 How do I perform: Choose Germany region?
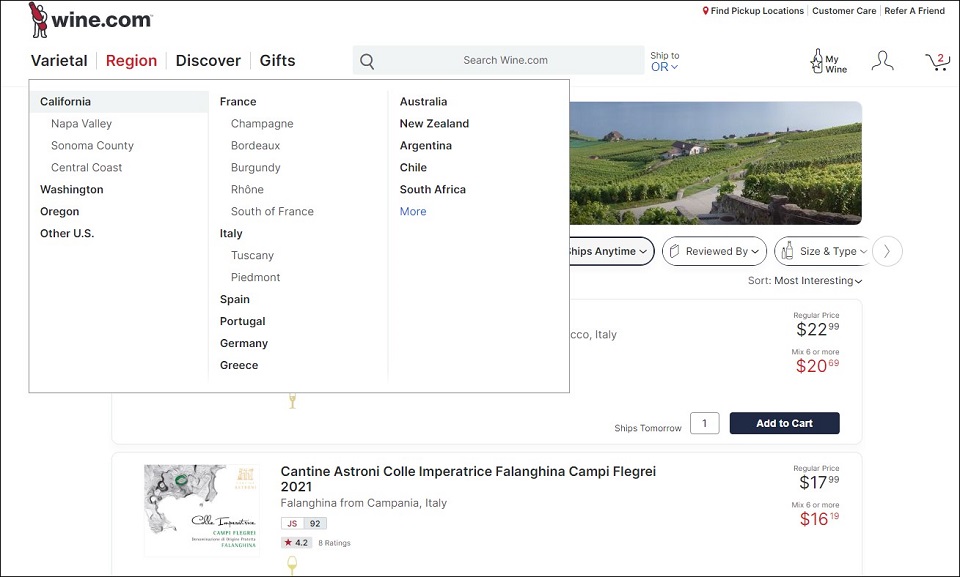244,344
